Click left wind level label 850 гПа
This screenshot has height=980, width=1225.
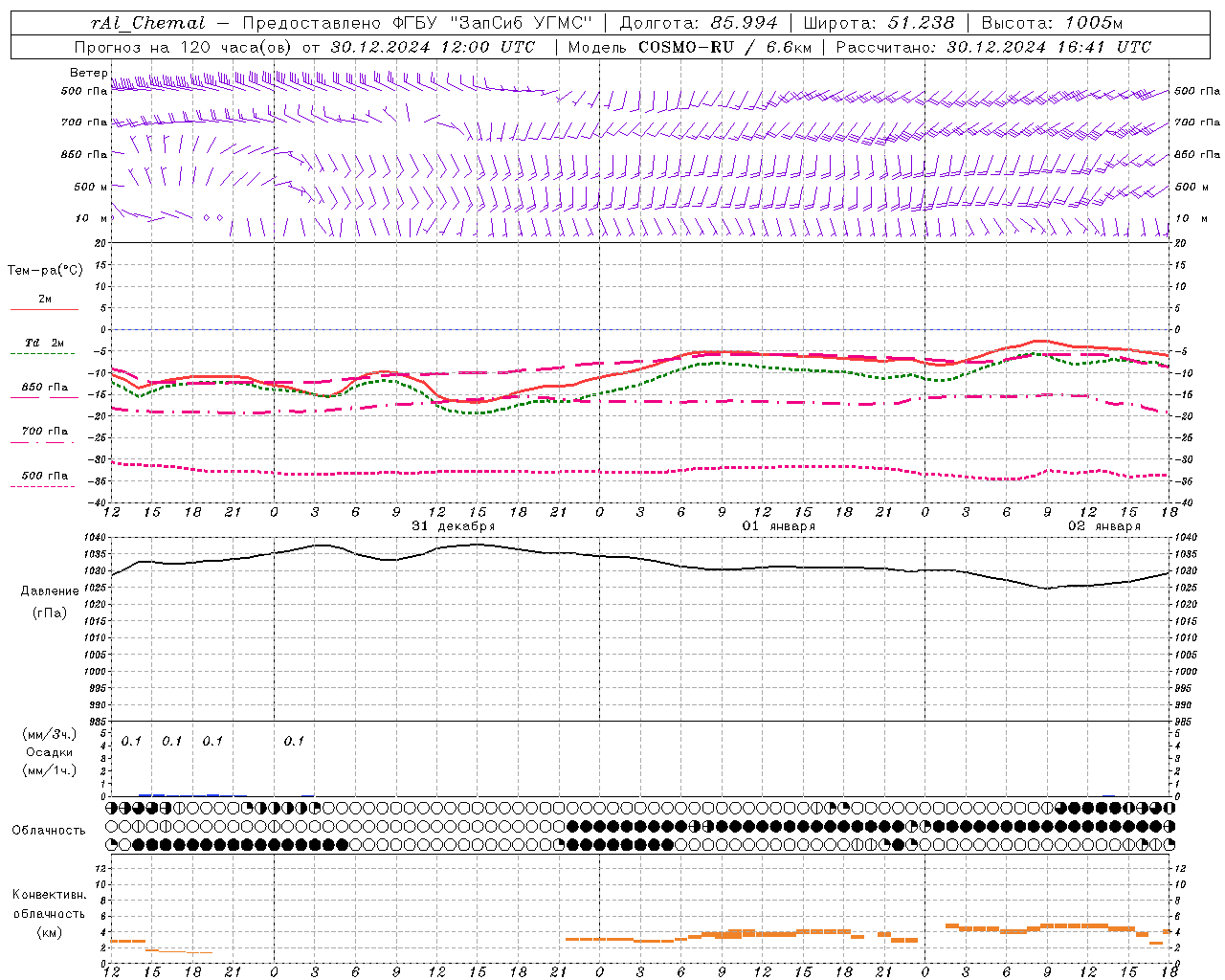(x=84, y=154)
